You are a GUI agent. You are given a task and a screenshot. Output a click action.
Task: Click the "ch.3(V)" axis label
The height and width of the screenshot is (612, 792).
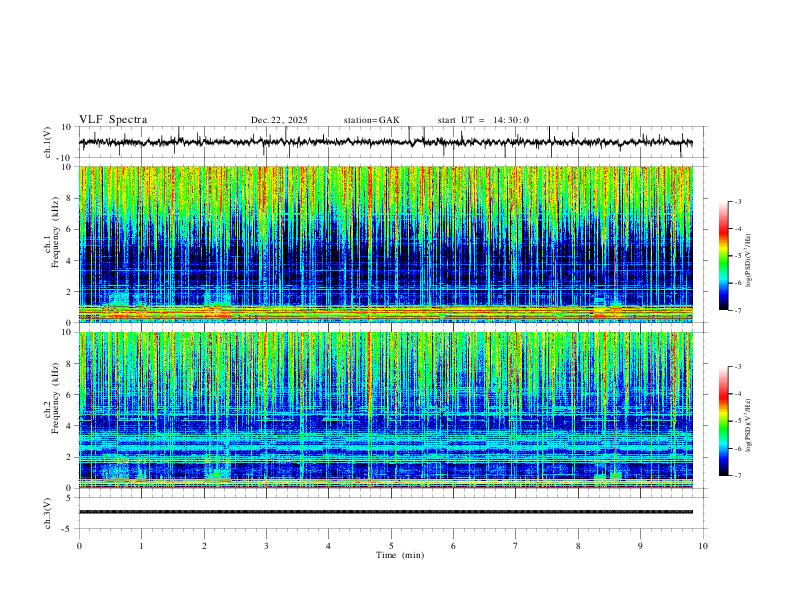(48, 513)
